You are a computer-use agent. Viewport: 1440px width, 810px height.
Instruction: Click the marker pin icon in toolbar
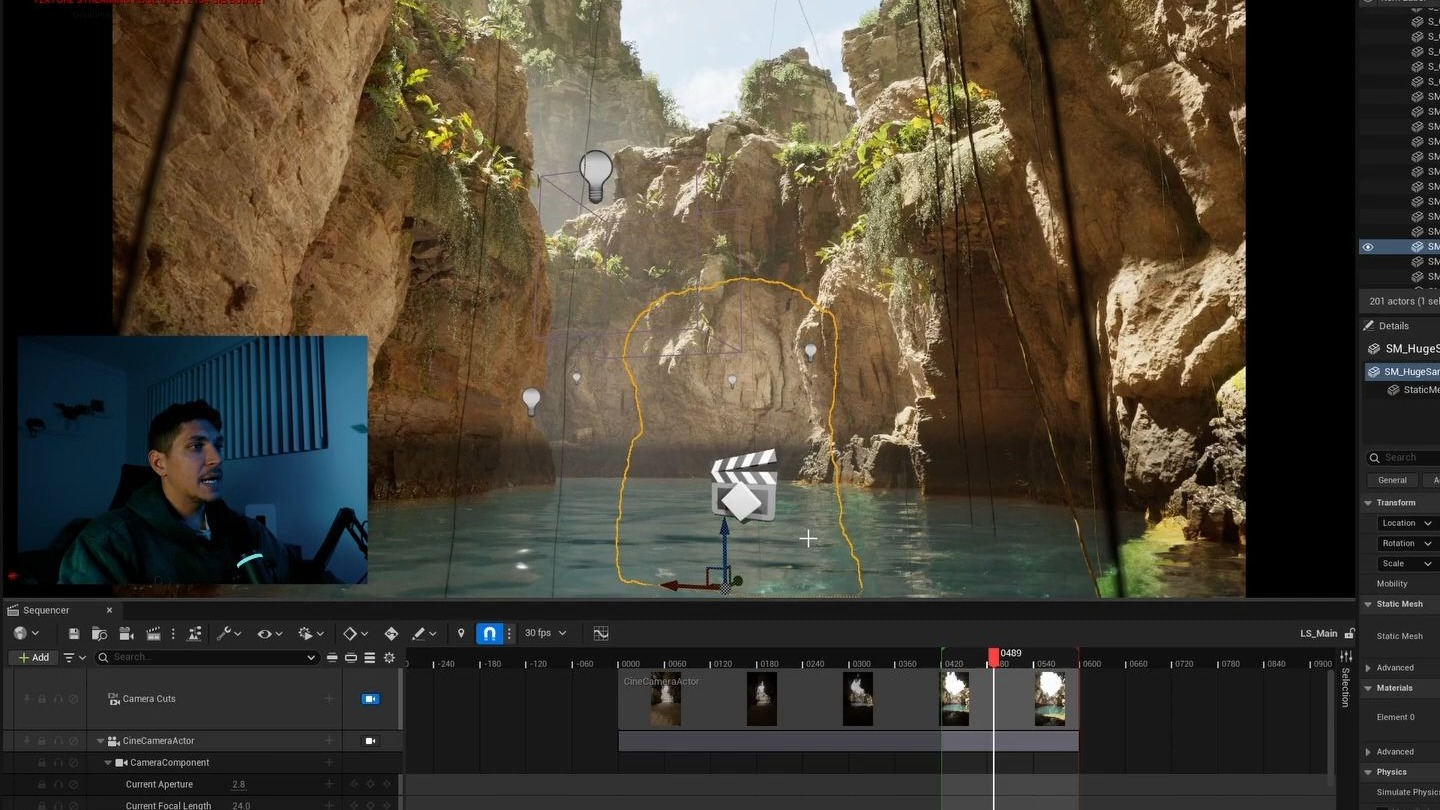pyautogui.click(x=461, y=634)
